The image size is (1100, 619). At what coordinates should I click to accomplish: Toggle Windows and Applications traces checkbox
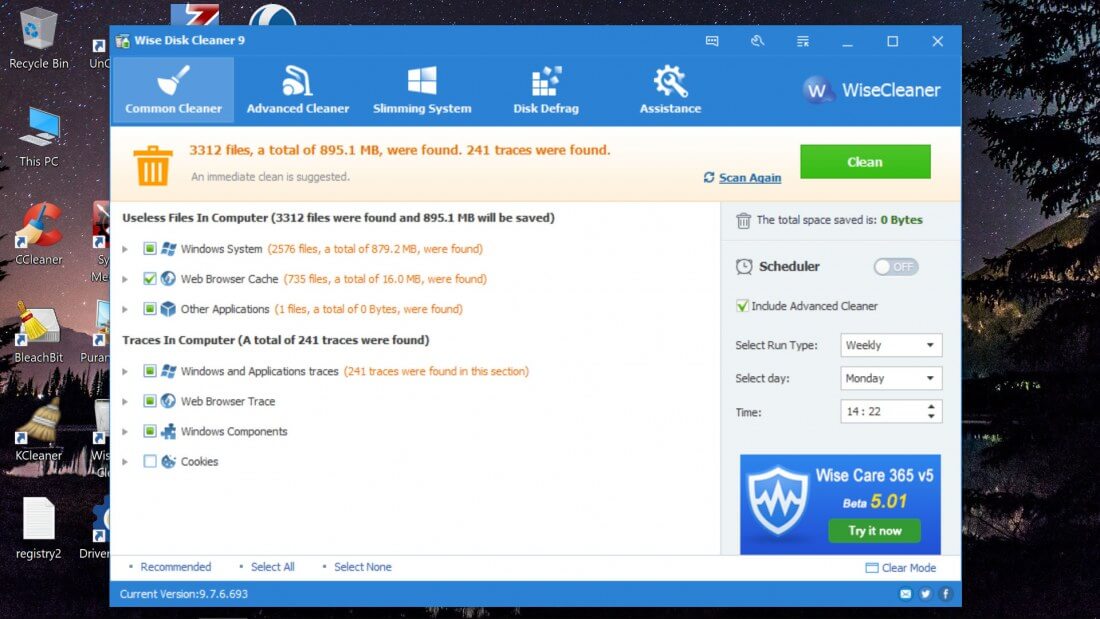[x=149, y=371]
